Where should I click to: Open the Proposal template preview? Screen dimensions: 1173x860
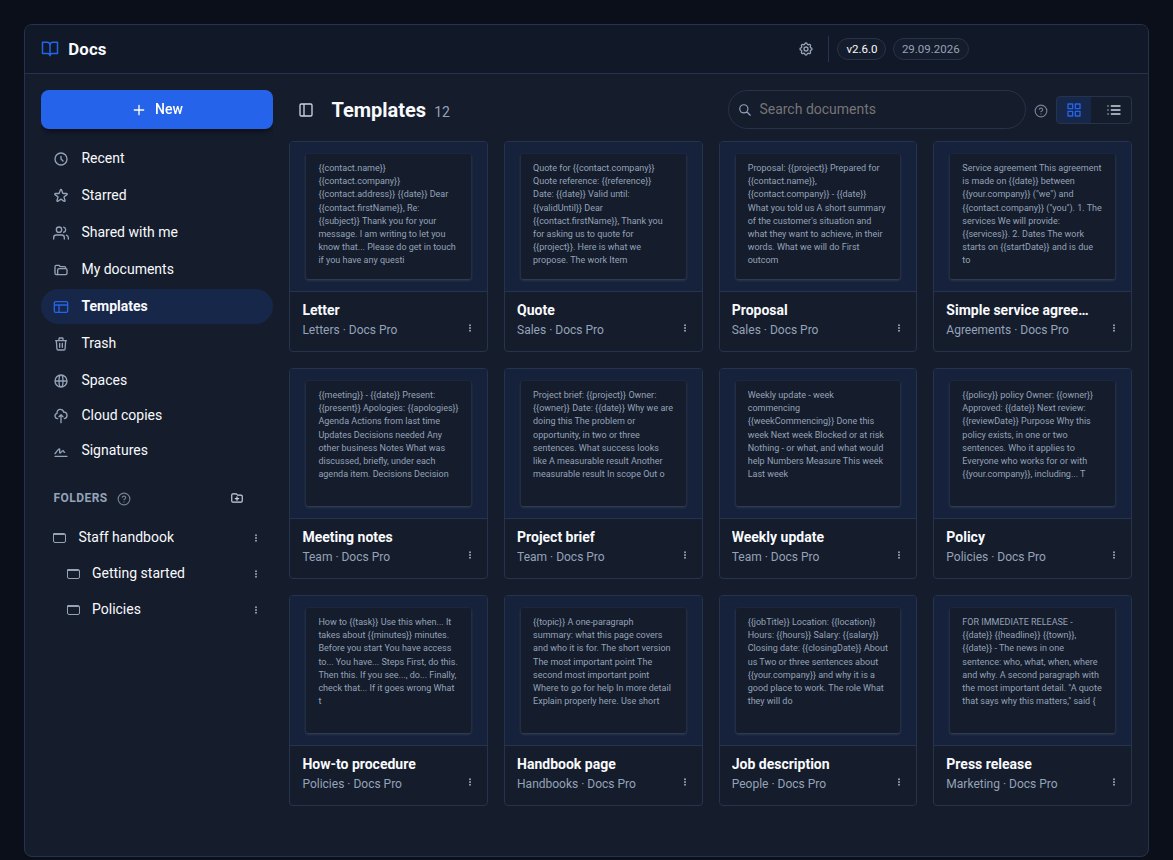(818, 216)
